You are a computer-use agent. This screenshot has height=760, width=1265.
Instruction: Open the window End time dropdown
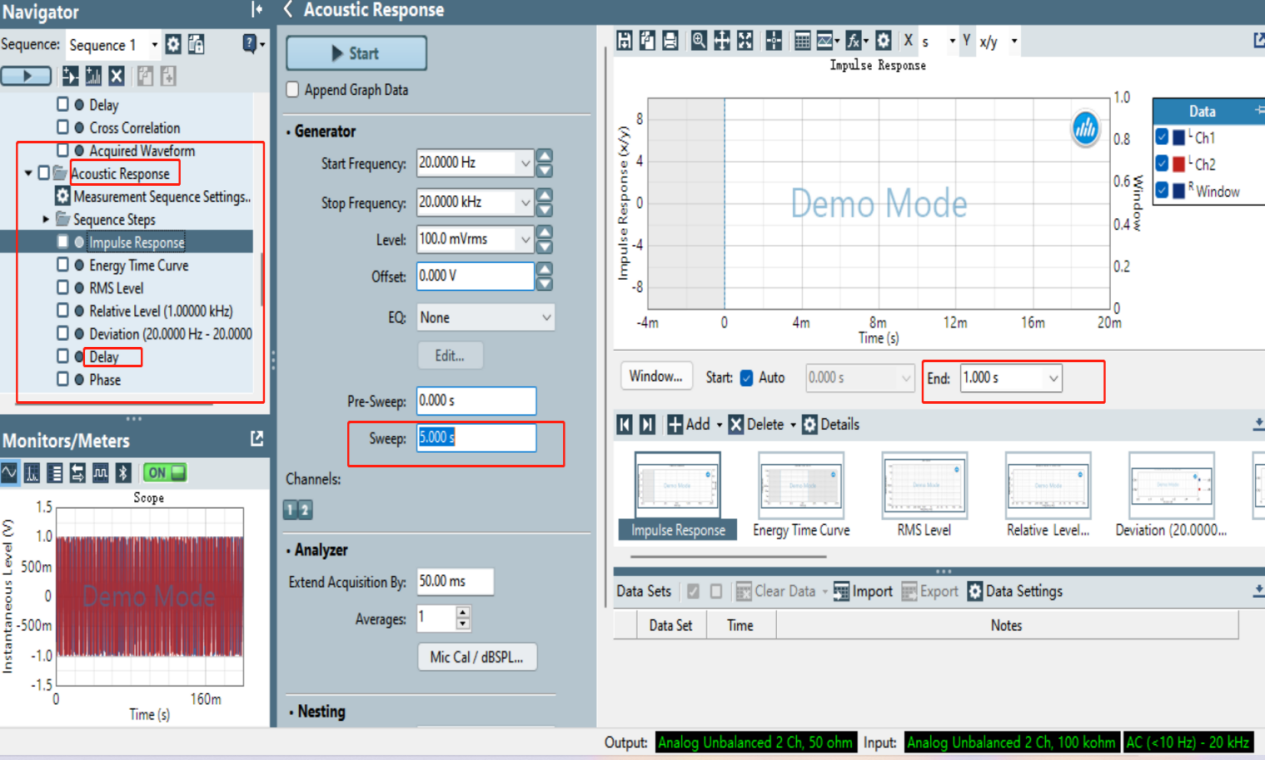1052,378
